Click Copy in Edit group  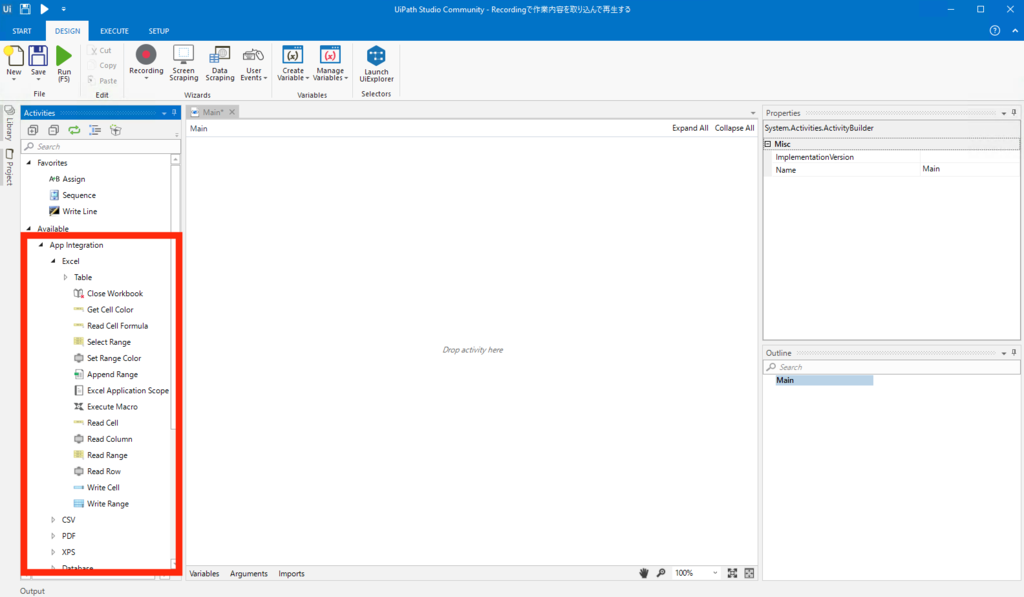pos(103,65)
